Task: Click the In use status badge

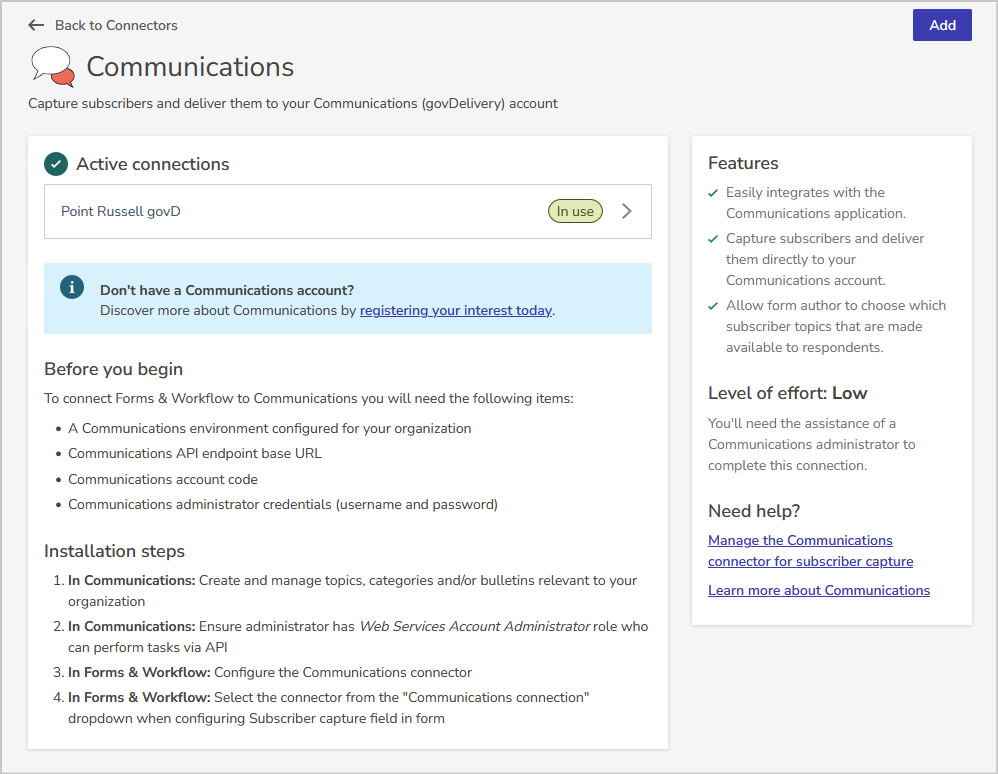Action: pyautogui.click(x=575, y=211)
